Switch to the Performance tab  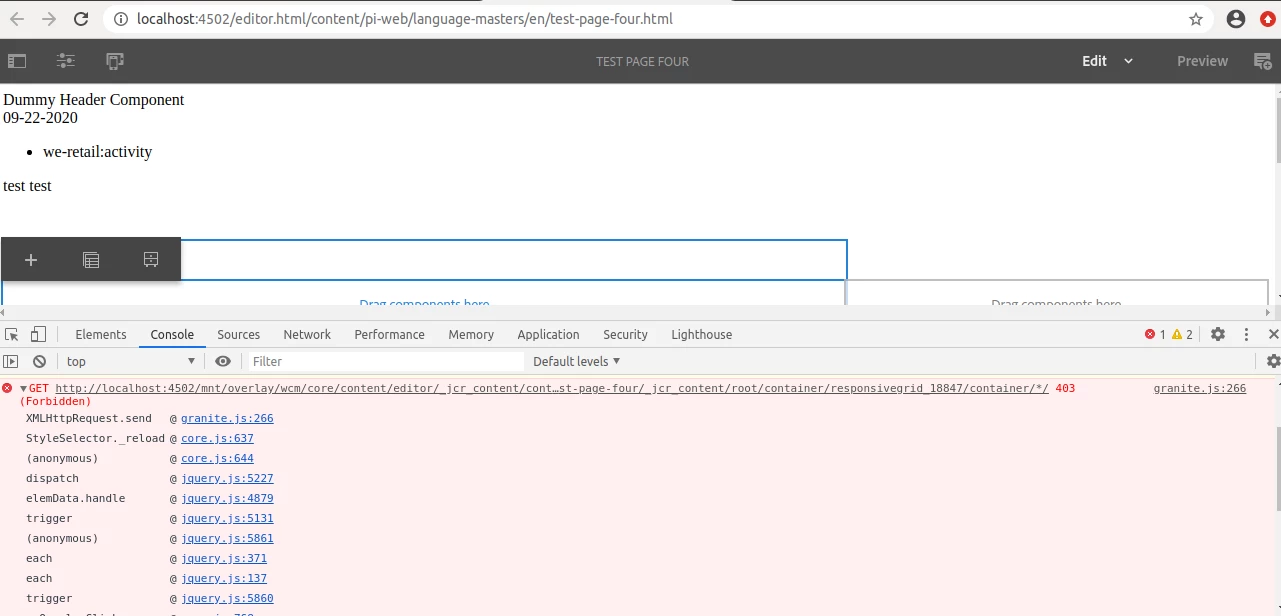point(389,334)
